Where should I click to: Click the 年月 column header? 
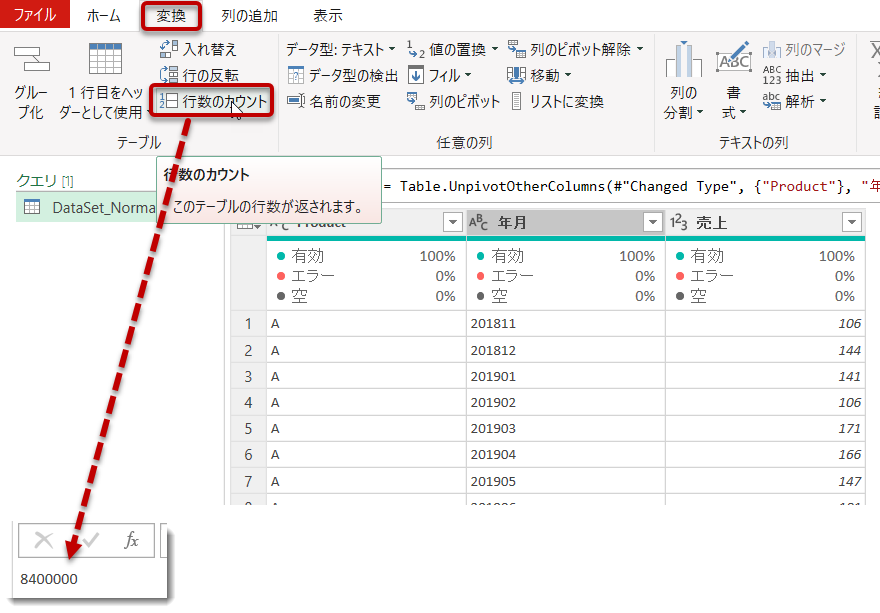click(x=565, y=223)
